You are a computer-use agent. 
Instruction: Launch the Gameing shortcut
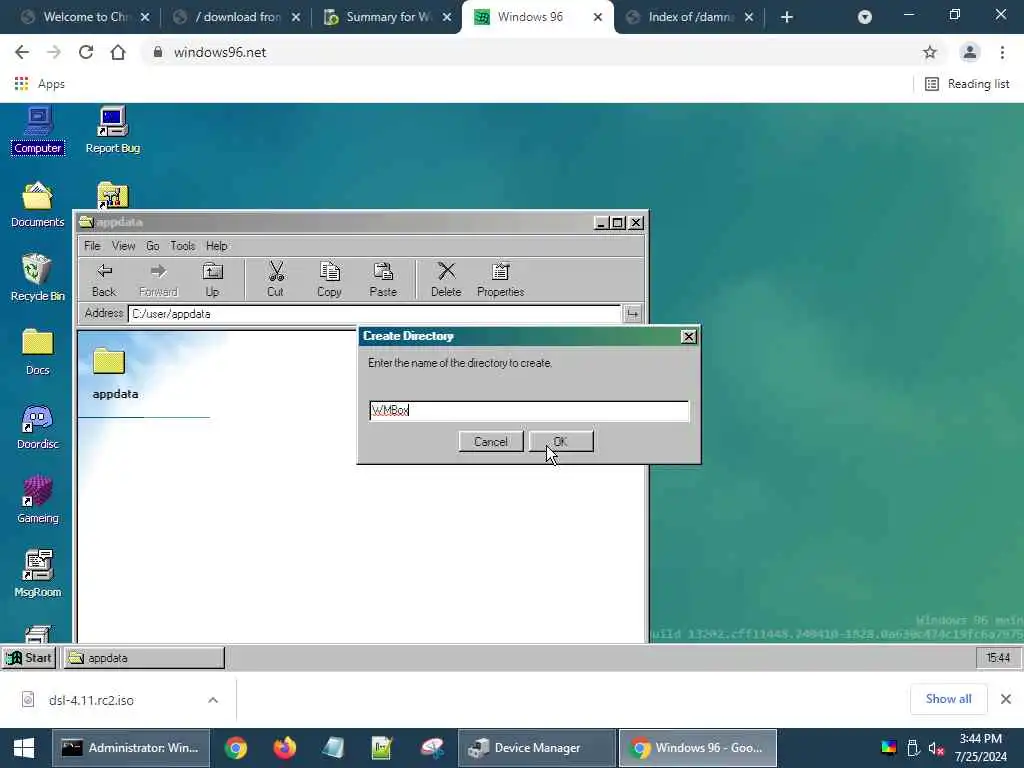[38, 500]
